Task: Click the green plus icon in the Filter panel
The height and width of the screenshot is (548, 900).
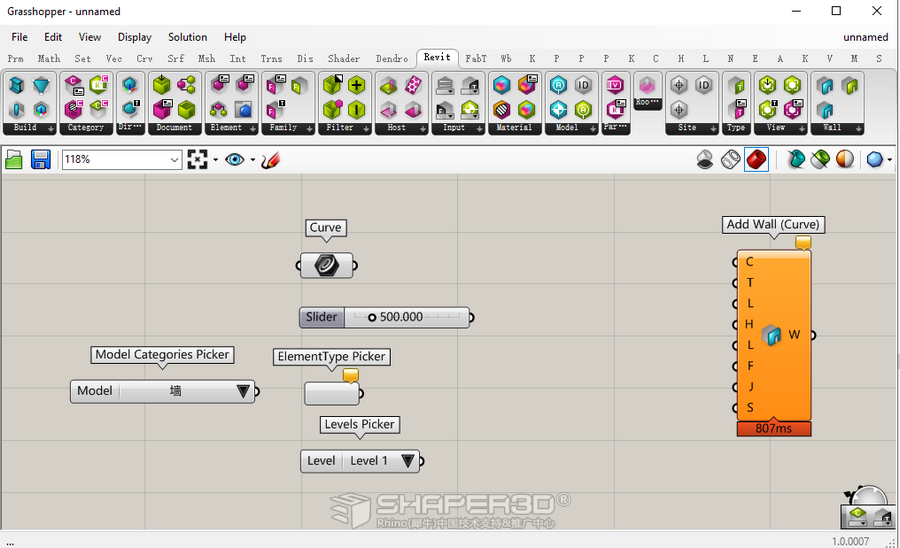Action: pos(356,85)
